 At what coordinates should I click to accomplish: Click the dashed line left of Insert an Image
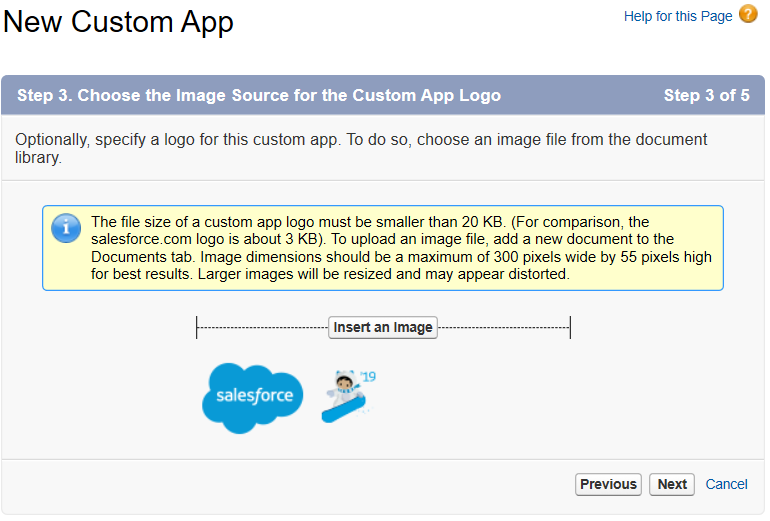pos(263,328)
